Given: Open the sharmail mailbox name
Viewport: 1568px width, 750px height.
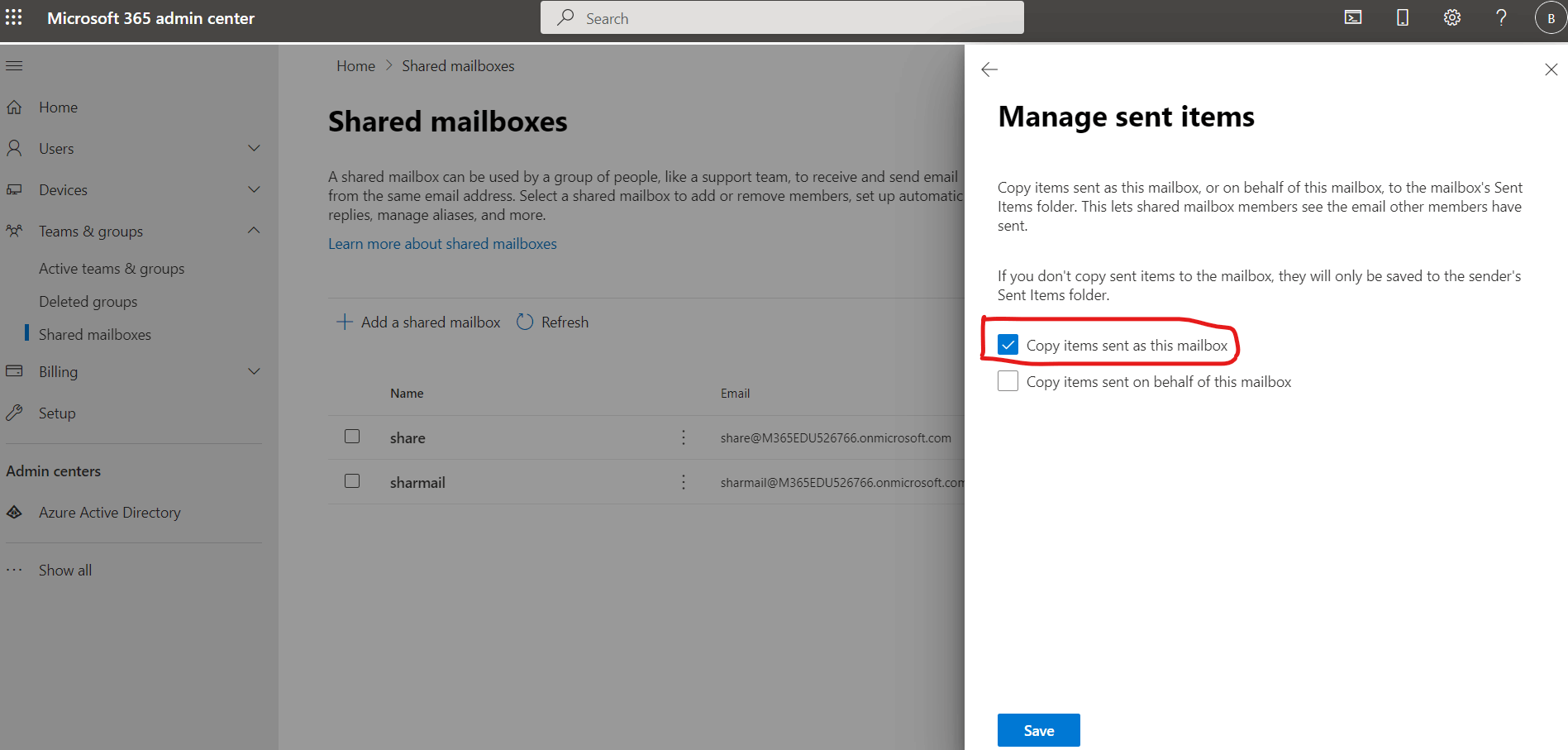Looking at the screenshot, I should point(417,483).
